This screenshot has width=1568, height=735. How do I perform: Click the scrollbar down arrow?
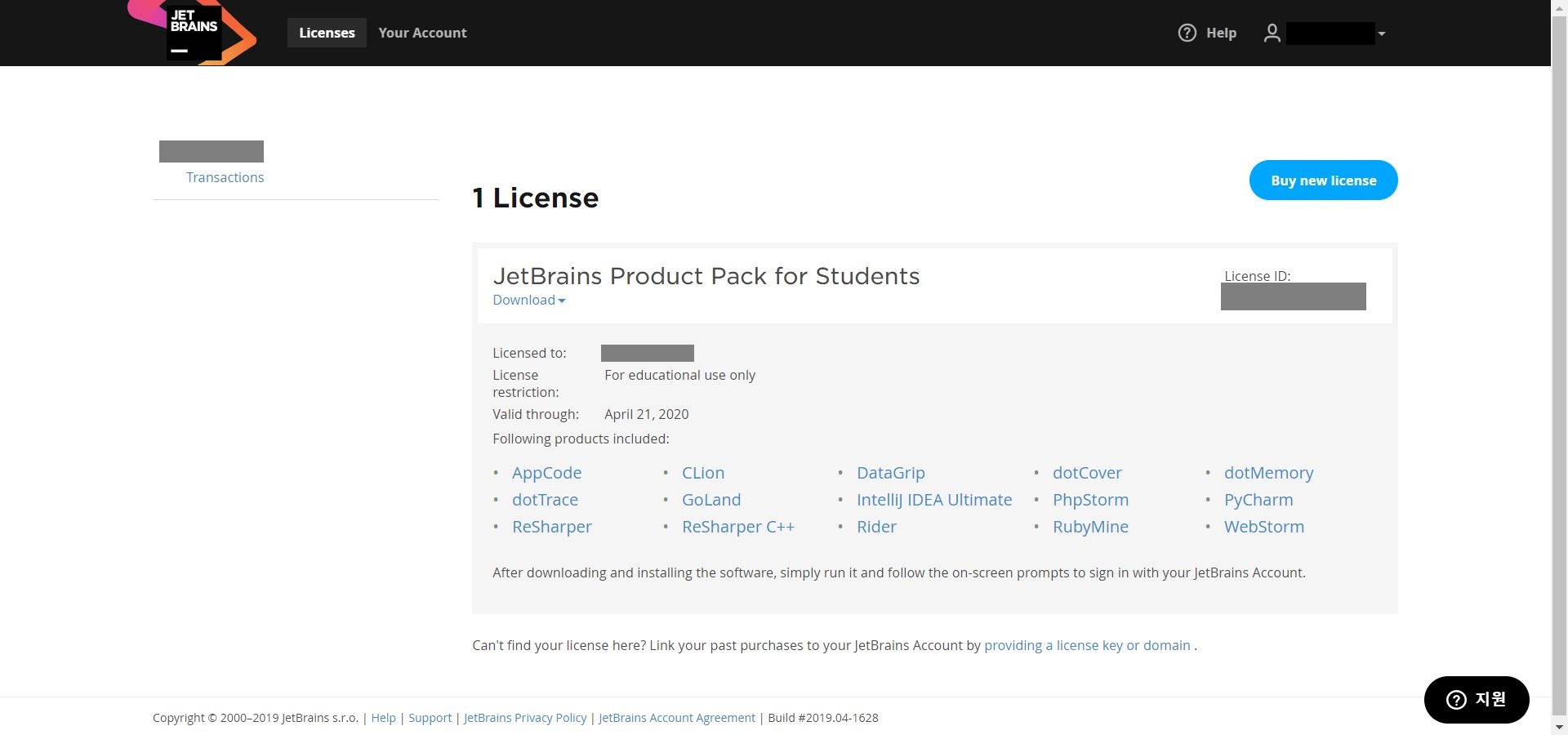1559,727
